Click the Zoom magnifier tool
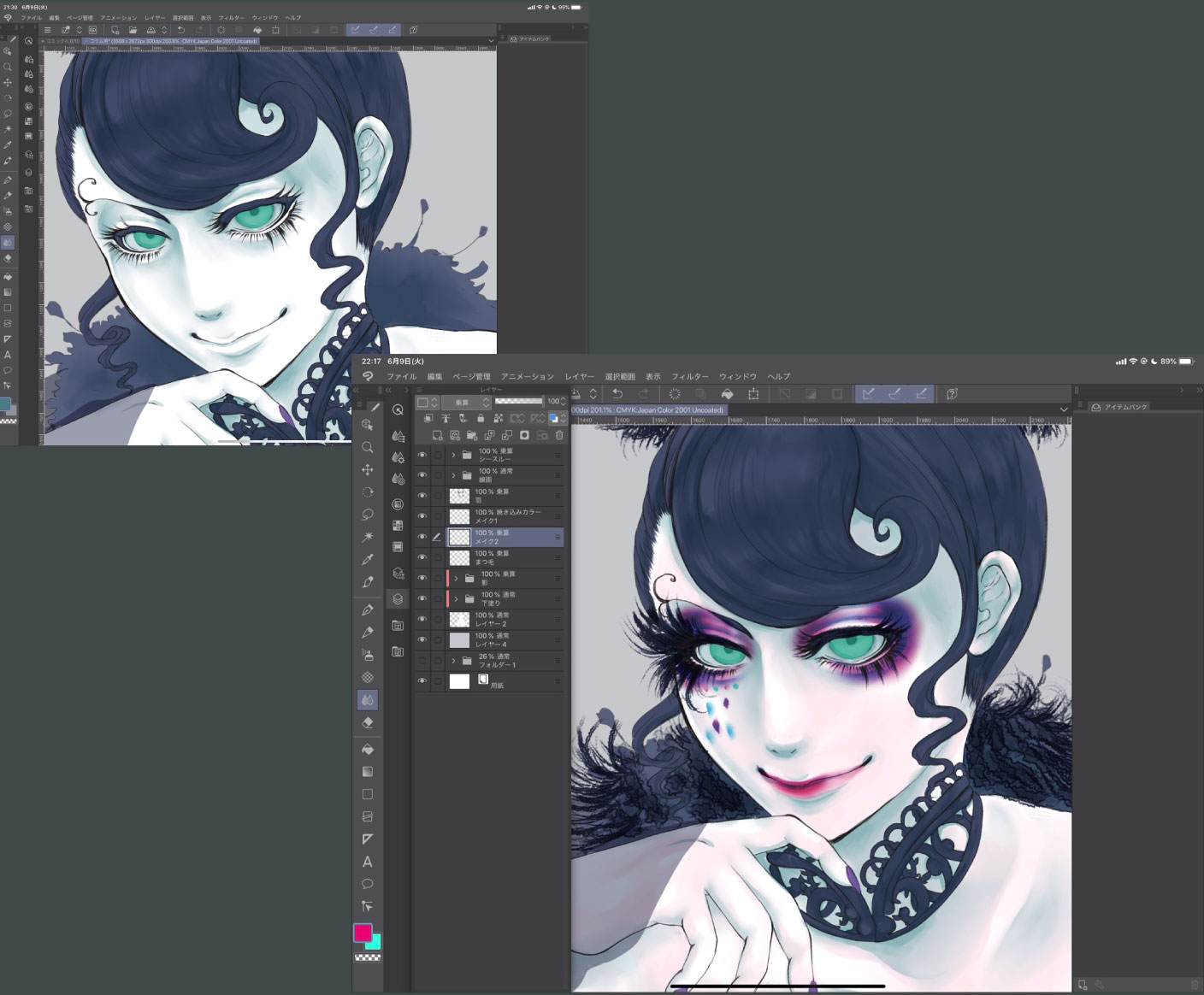This screenshot has width=1204, height=995. [368, 447]
